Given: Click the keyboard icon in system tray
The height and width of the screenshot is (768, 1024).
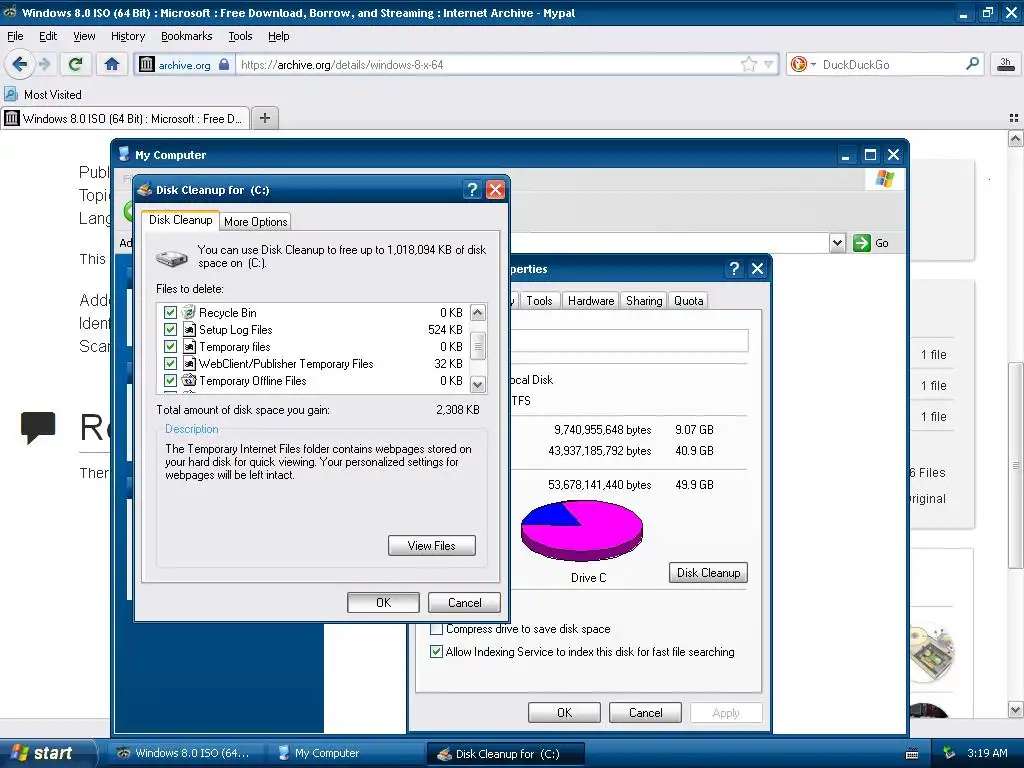Looking at the screenshot, I should [912, 754].
